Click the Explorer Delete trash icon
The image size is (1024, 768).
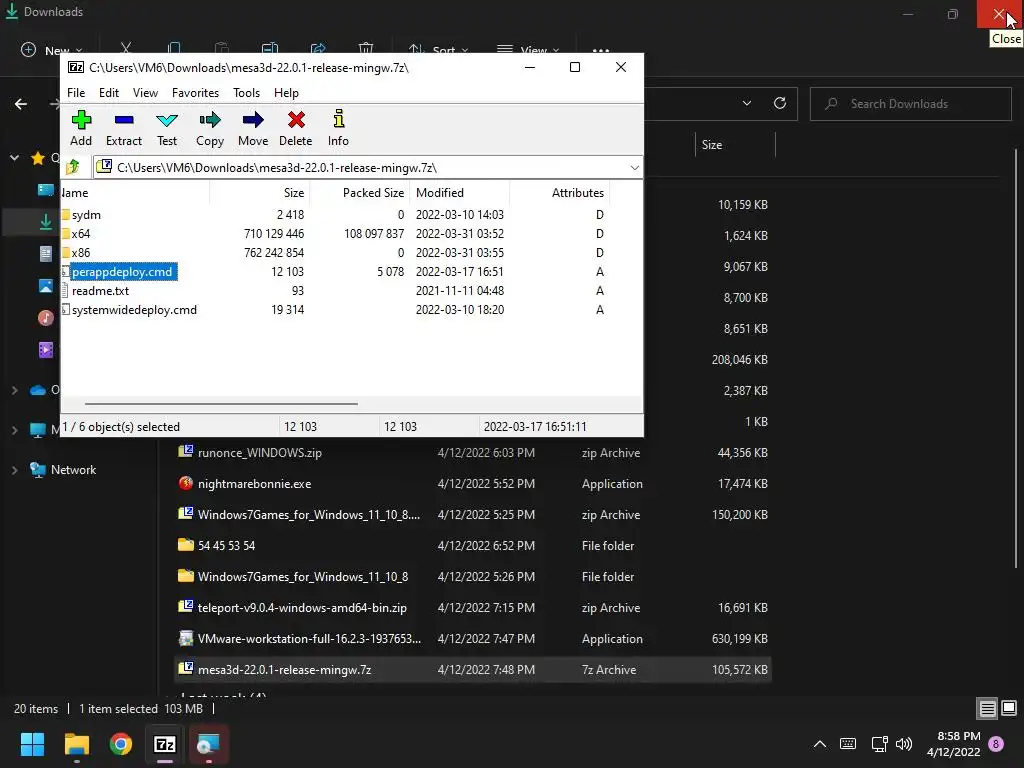point(366,49)
